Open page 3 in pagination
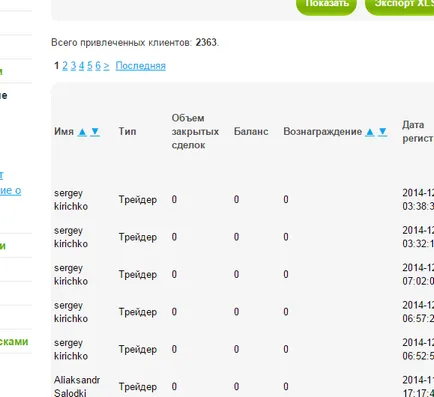Viewport: 434px width, 397px height. 73,66
